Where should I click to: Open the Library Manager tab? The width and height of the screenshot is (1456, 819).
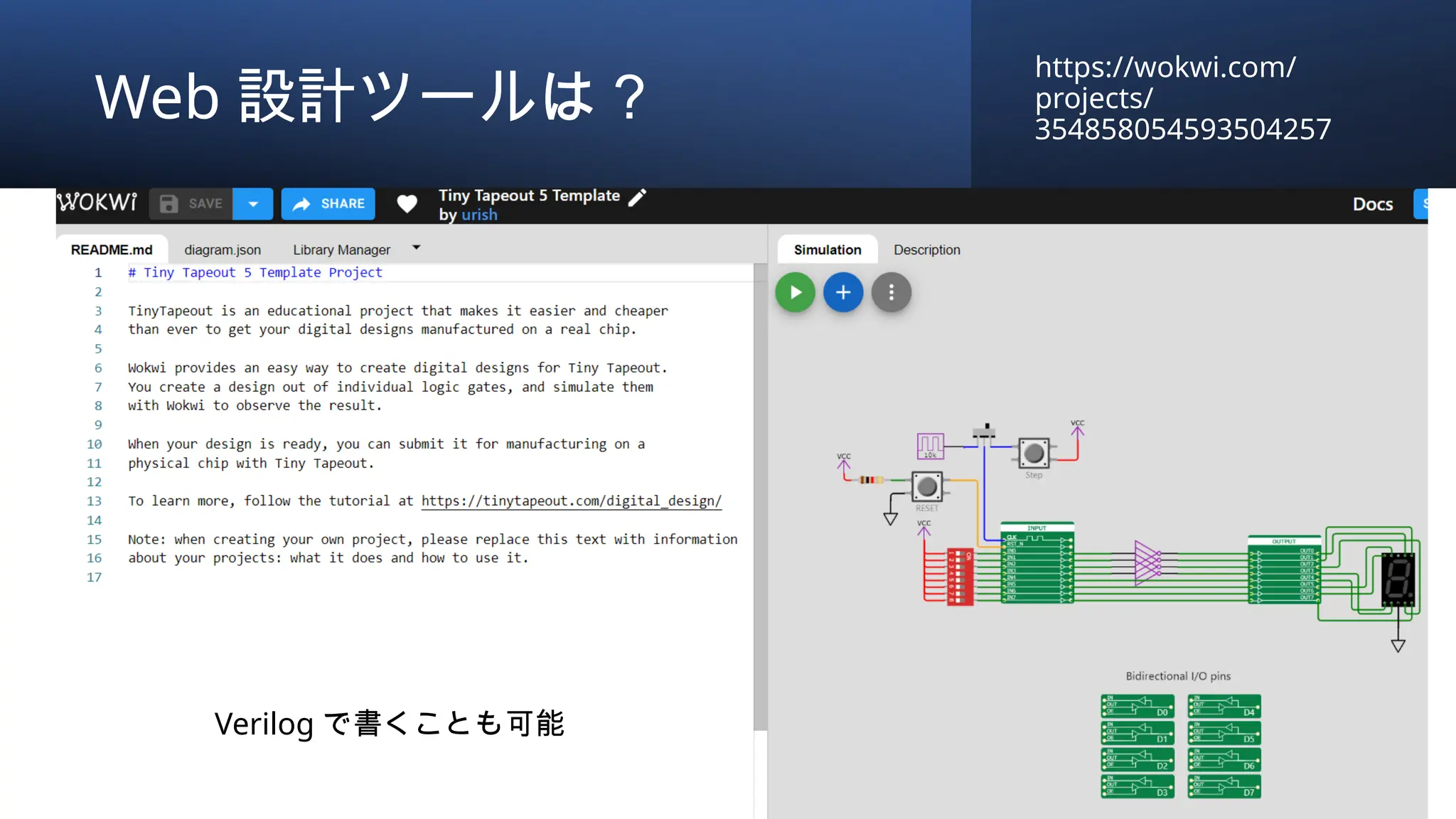(x=341, y=250)
